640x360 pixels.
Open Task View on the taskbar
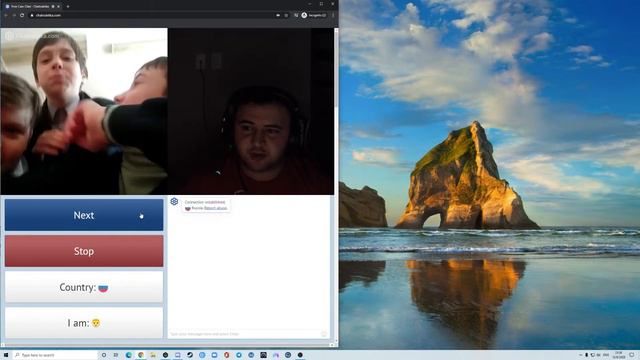[116, 355]
